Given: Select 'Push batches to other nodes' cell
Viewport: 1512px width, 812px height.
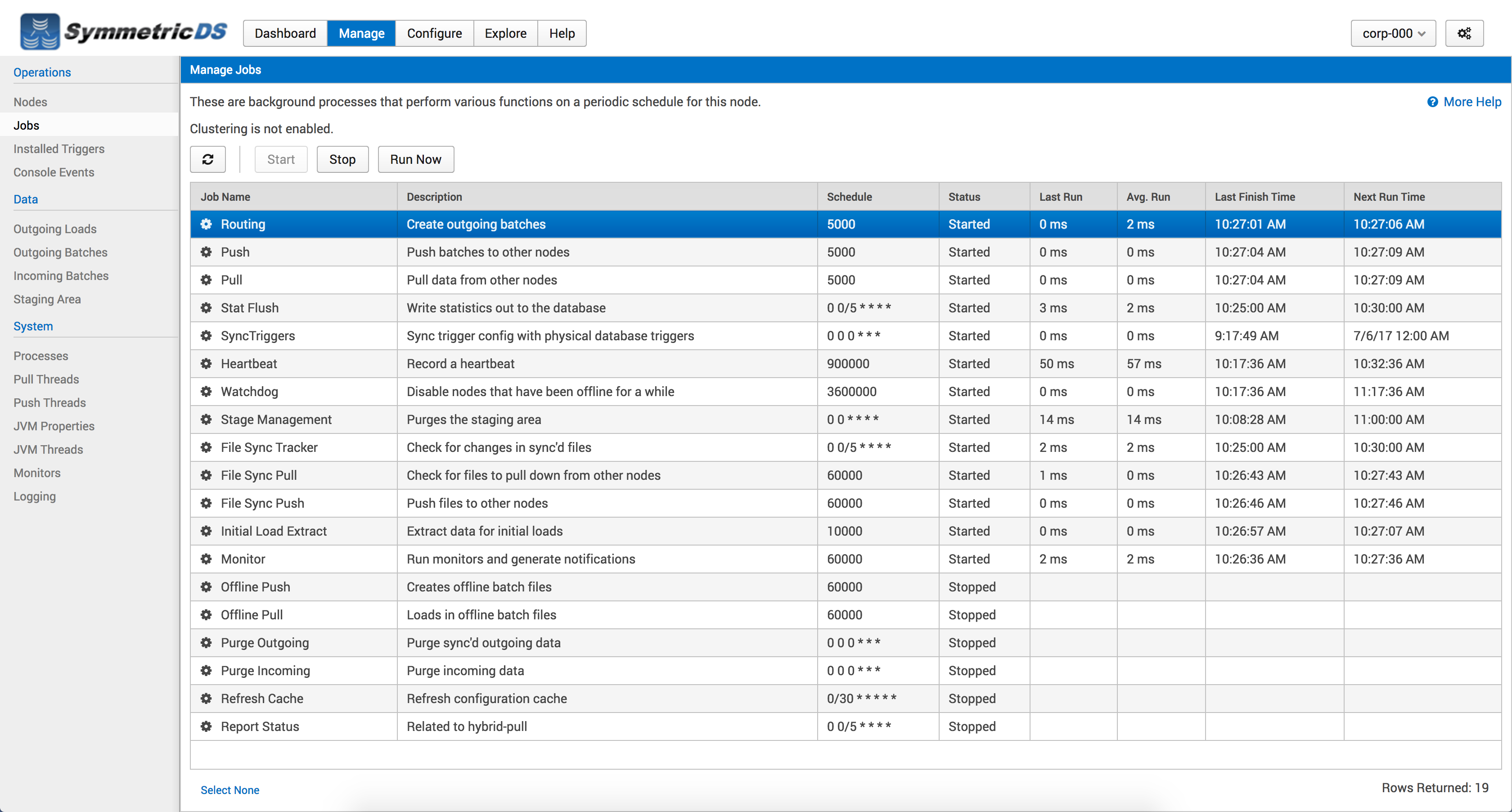Looking at the screenshot, I should click(607, 252).
